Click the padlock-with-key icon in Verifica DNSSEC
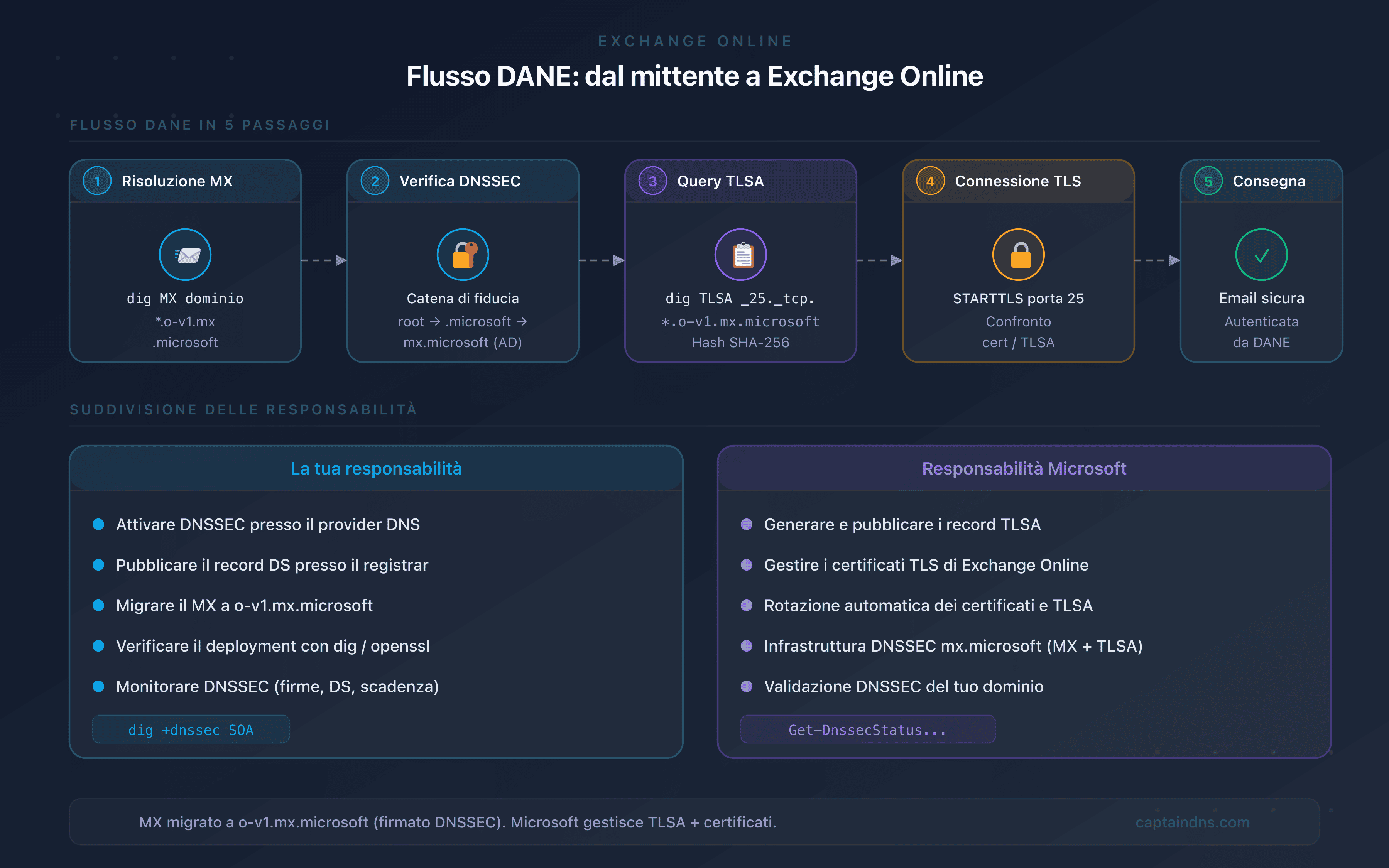 pyautogui.click(x=463, y=255)
